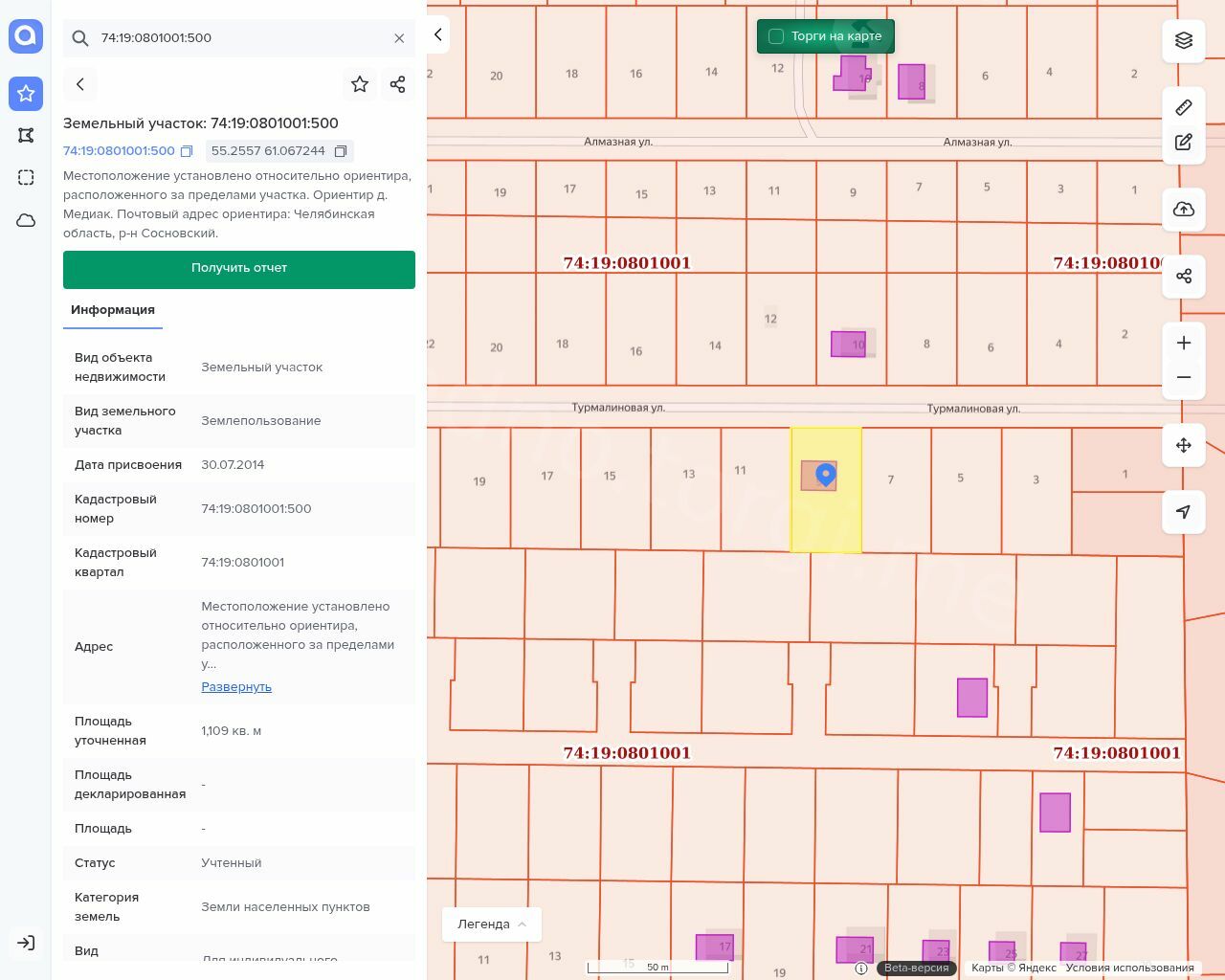Zoom in on the map
Viewport: 1225px width, 980px height.
pos(1184,343)
